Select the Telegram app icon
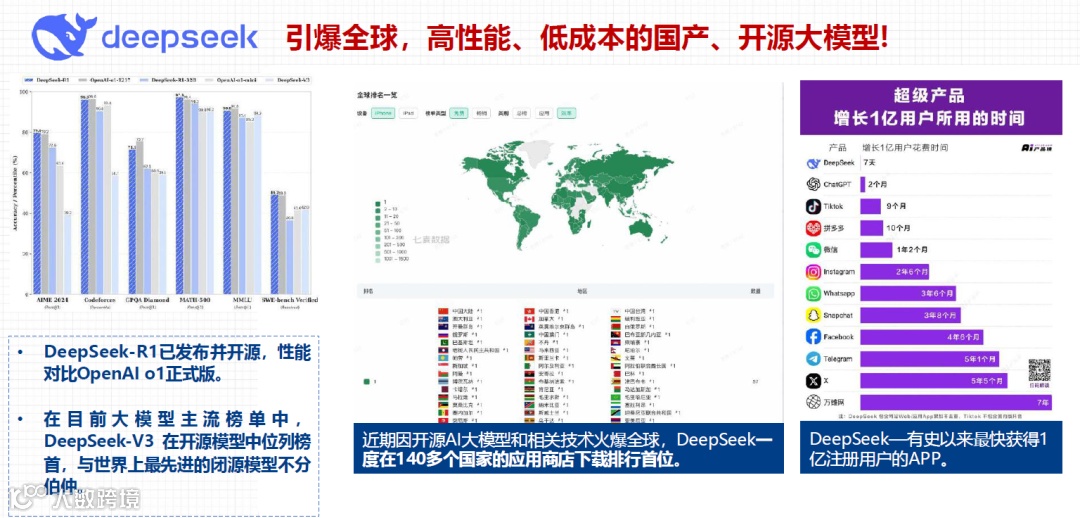The image size is (1080, 518). click(813, 359)
